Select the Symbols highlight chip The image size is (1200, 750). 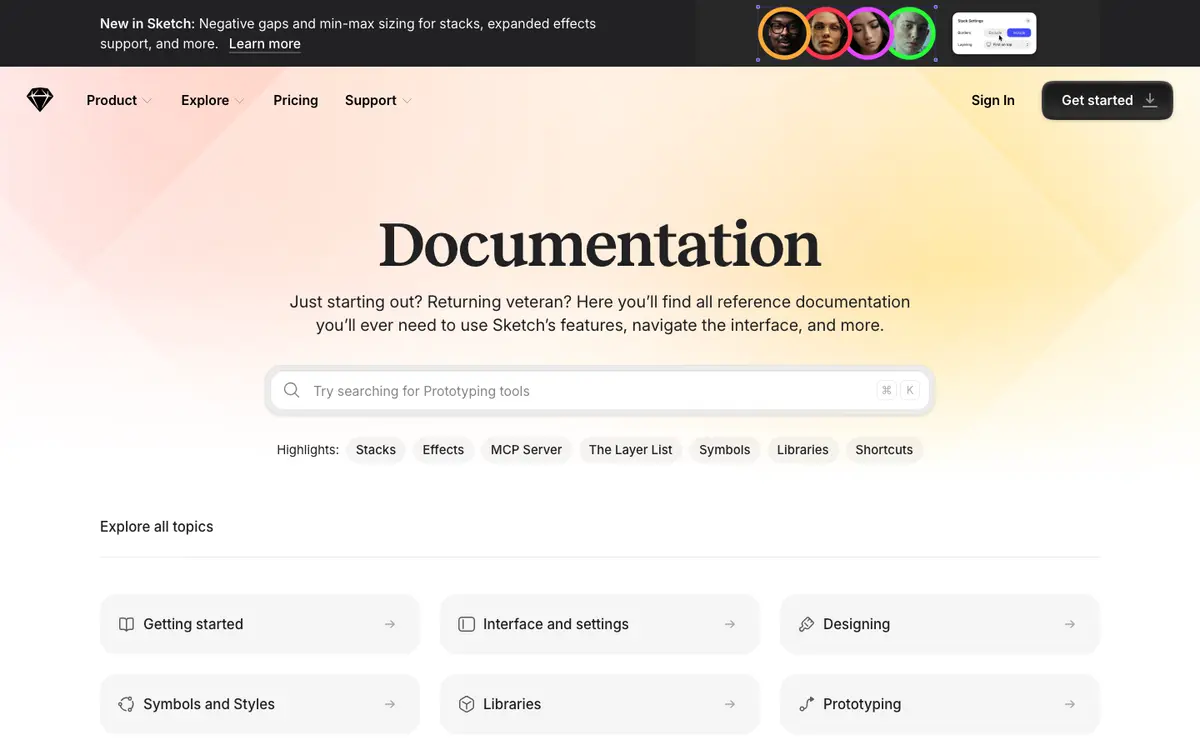point(725,450)
